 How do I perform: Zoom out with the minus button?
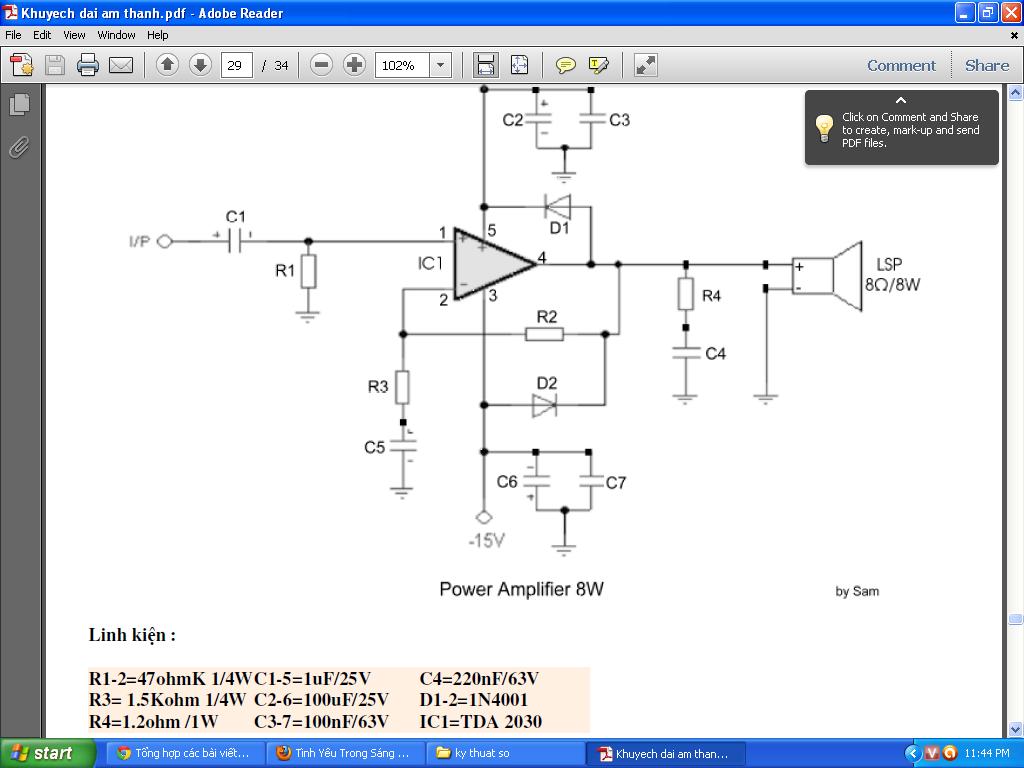pyautogui.click(x=321, y=65)
